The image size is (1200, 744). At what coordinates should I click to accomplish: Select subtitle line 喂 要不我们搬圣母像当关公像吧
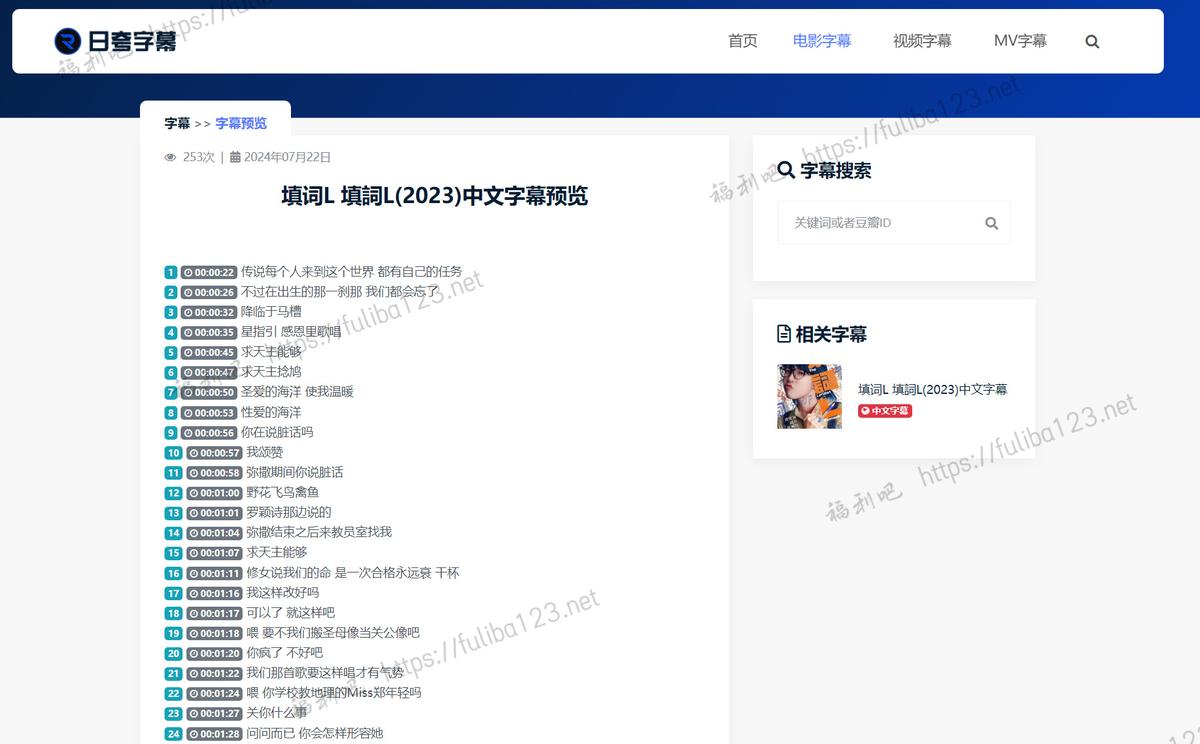[333, 632]
